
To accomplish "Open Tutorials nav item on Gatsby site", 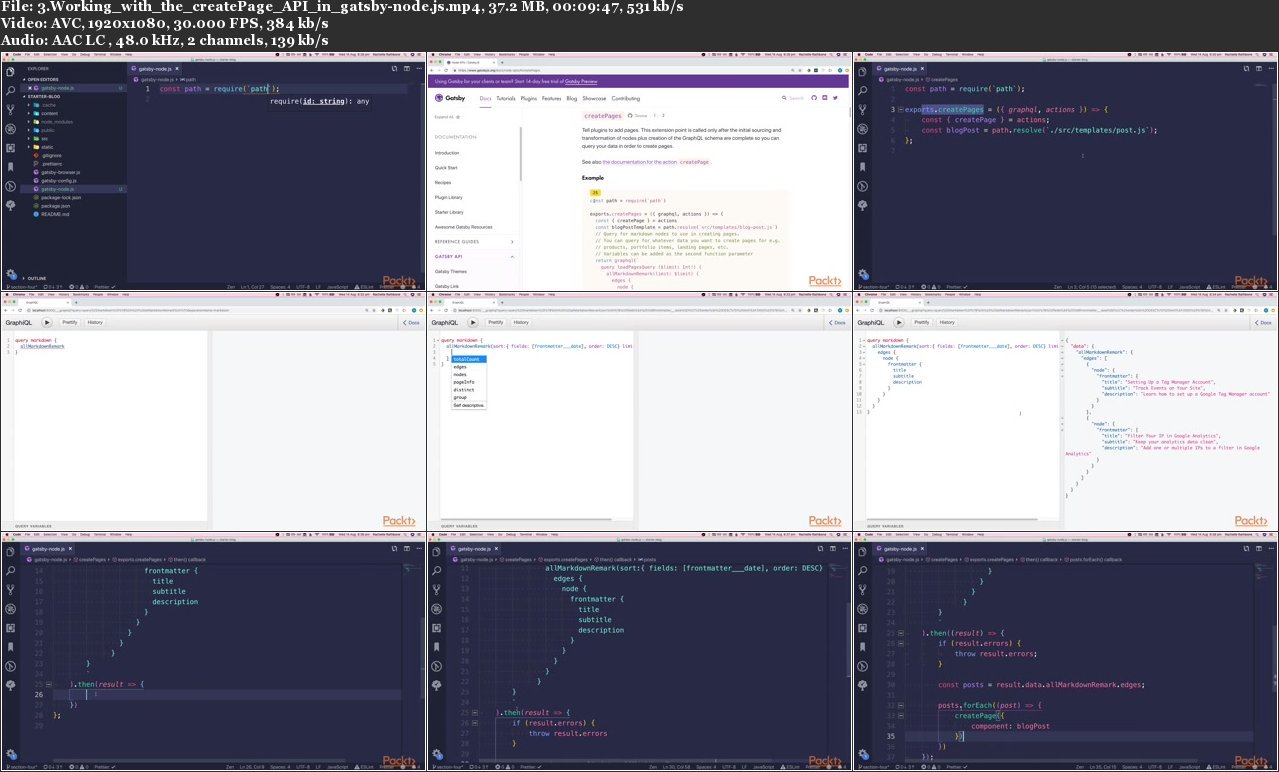I will [x=506, y=98].
